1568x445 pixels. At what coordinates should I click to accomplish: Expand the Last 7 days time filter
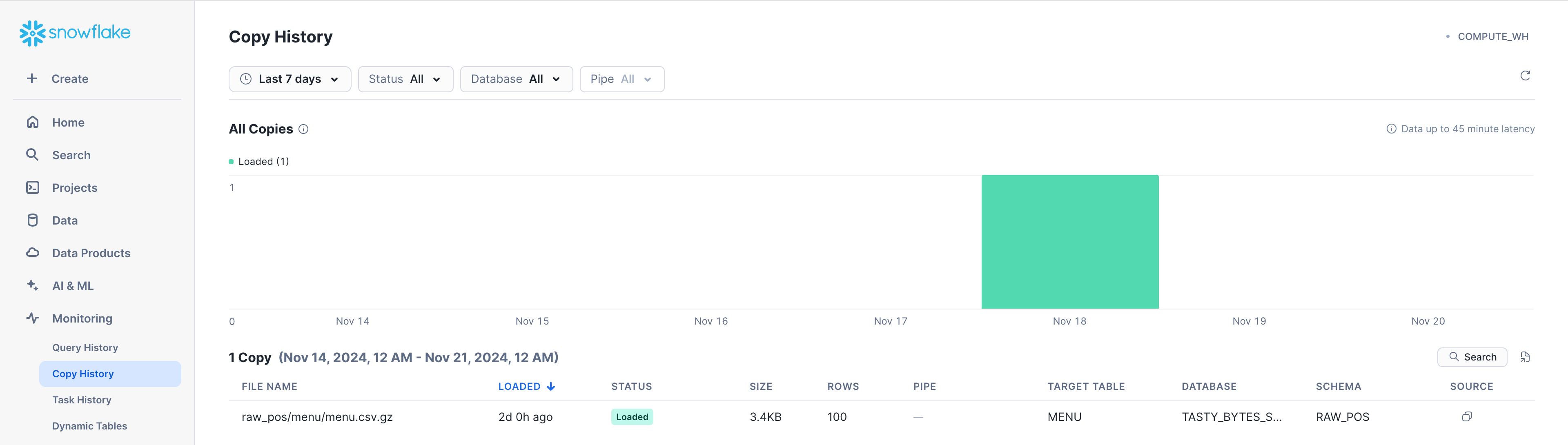tap(290, 78)
